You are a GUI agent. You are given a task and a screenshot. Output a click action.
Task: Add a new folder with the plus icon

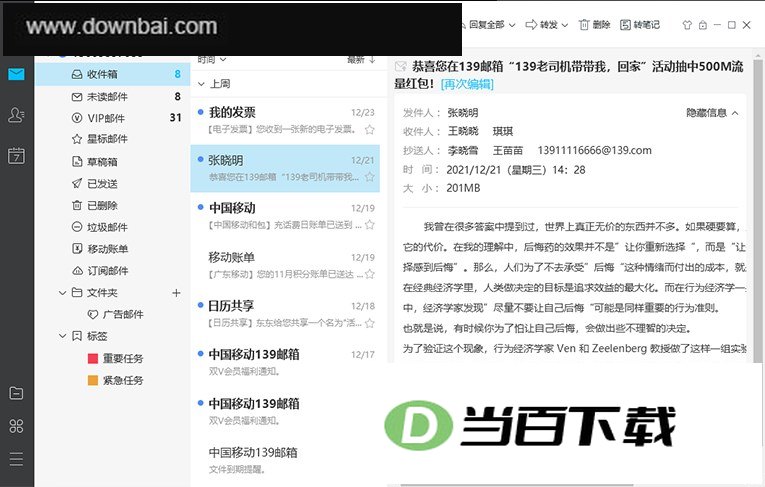pos(176,293)
